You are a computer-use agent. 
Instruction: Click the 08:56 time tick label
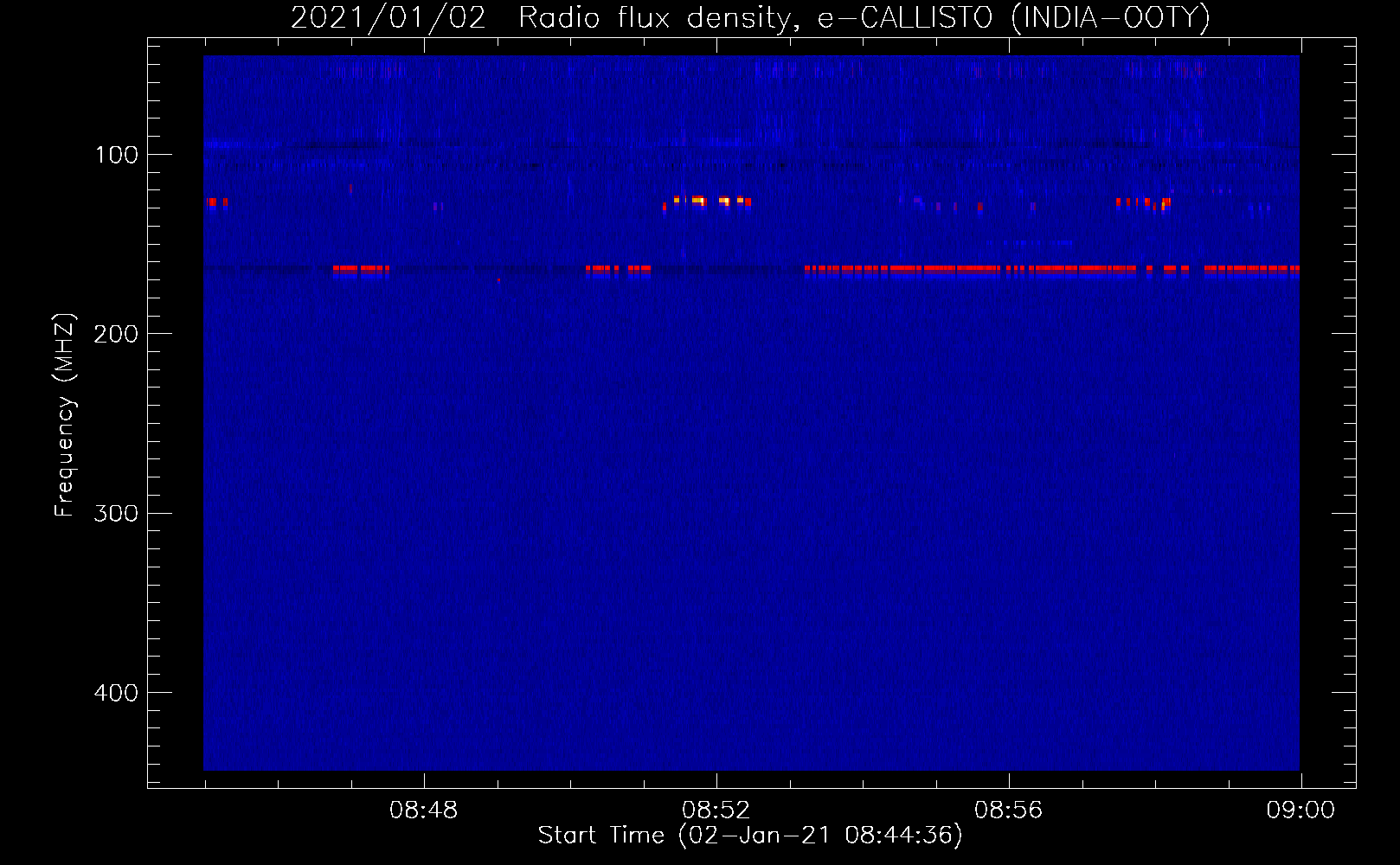pyautogui.click(x=1009, y=811)
